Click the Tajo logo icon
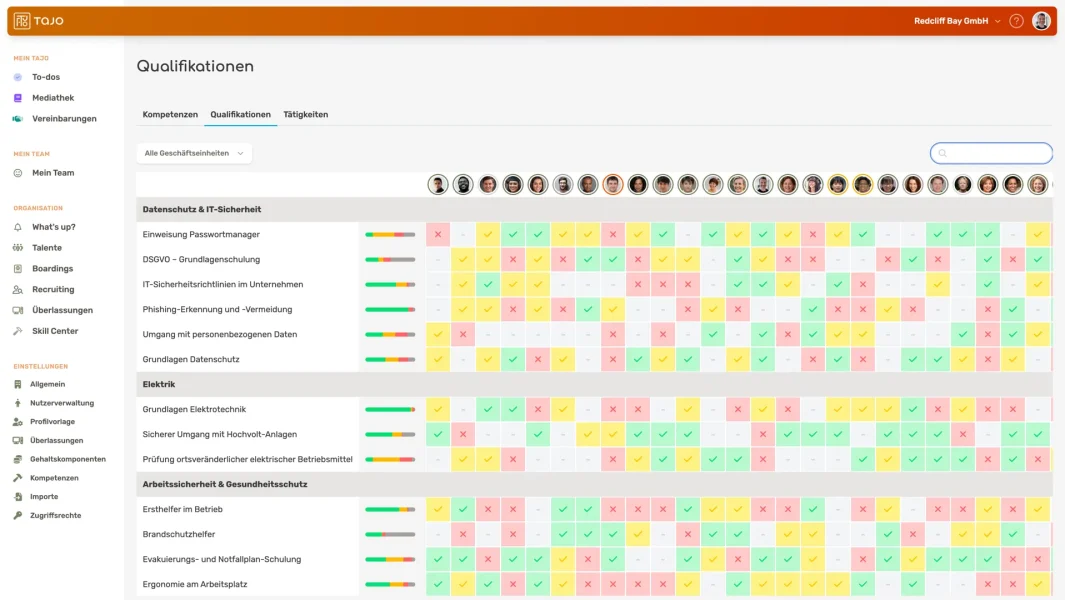The height and width of the screenshot is (600, 1065). pyautogui.click(x=22, y=21)
